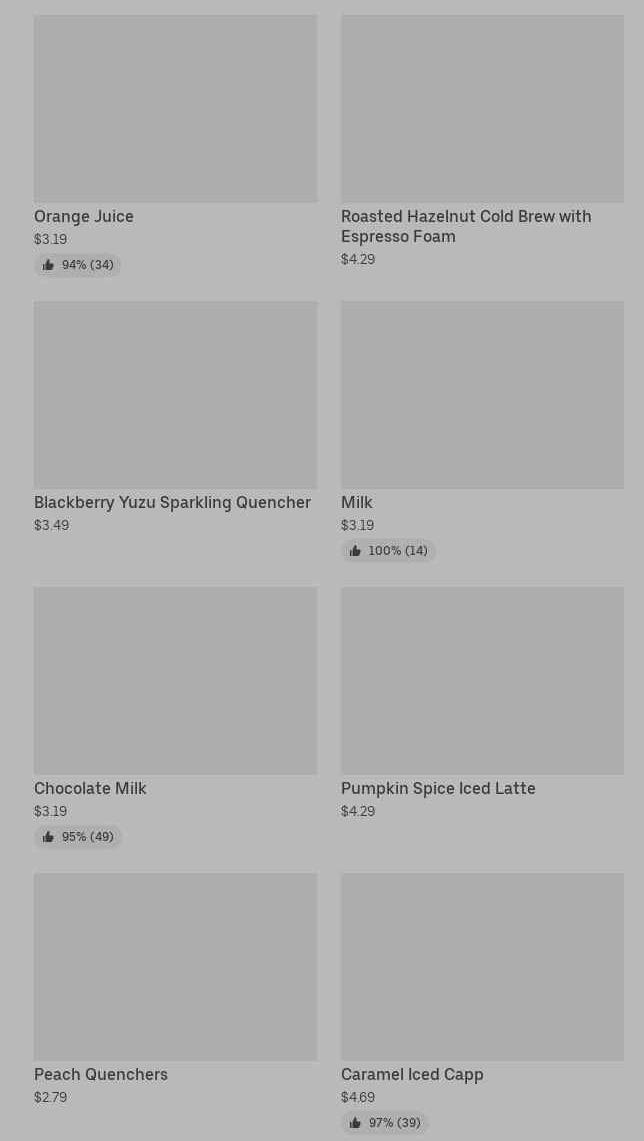Click thumbs-up icon on Caramel Iced Capp
644x1141 pixels.
355,1123
